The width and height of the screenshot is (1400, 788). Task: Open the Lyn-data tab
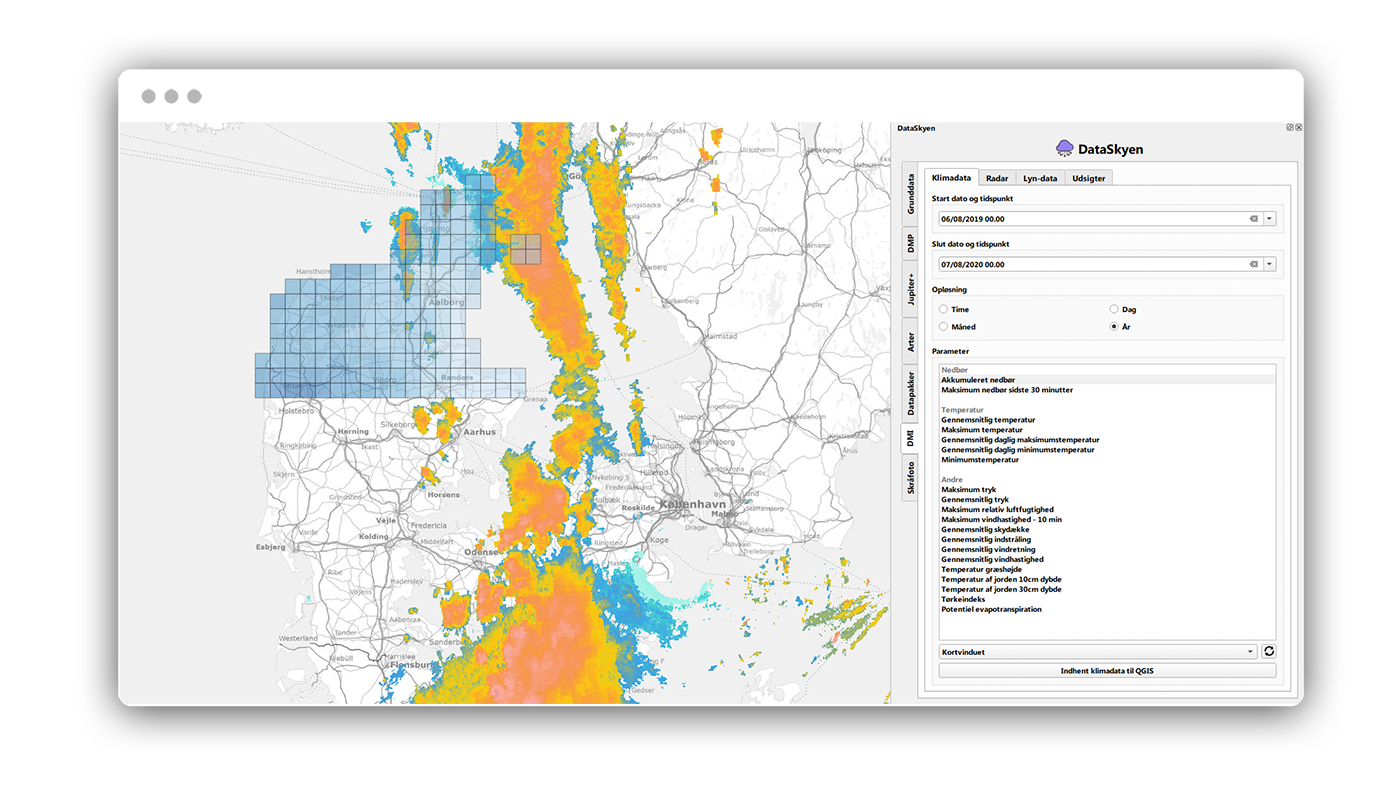point(1039,178)
